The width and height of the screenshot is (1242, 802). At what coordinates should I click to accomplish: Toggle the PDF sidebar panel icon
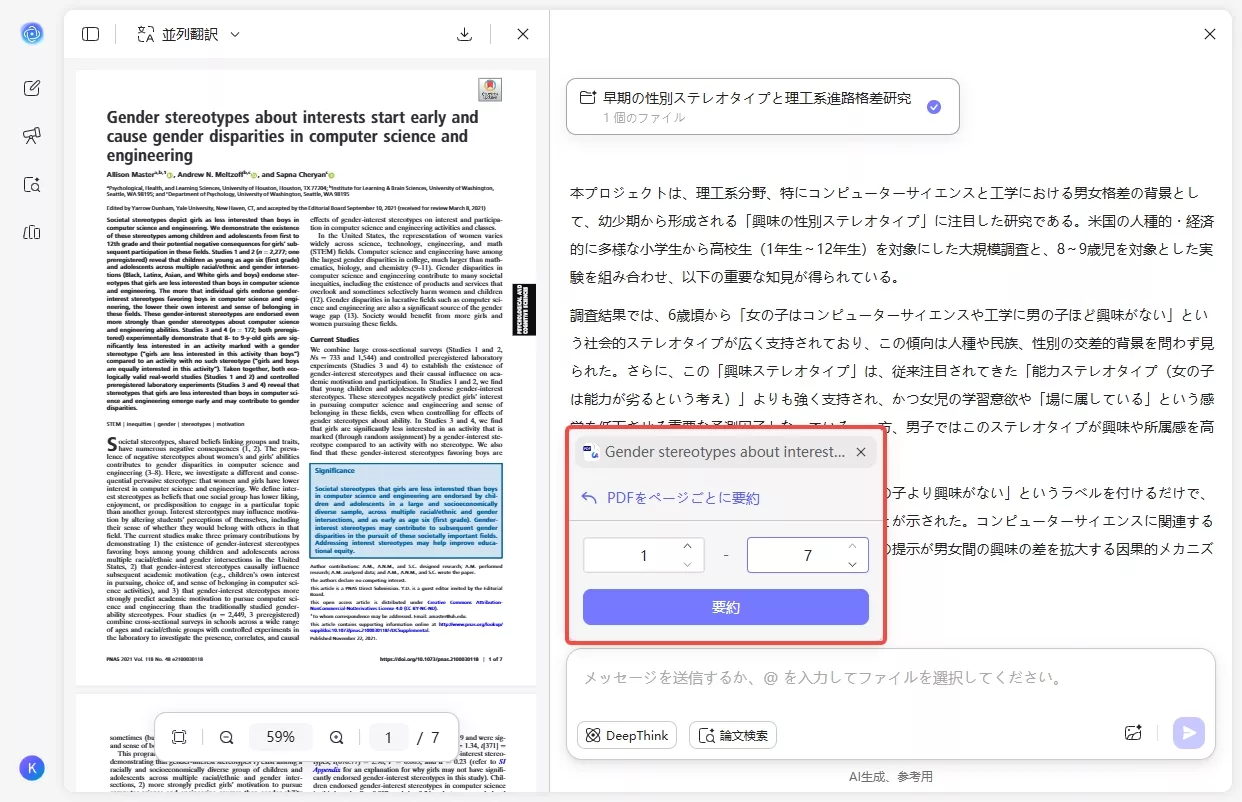pyautogui.click(x=90, y=33)
